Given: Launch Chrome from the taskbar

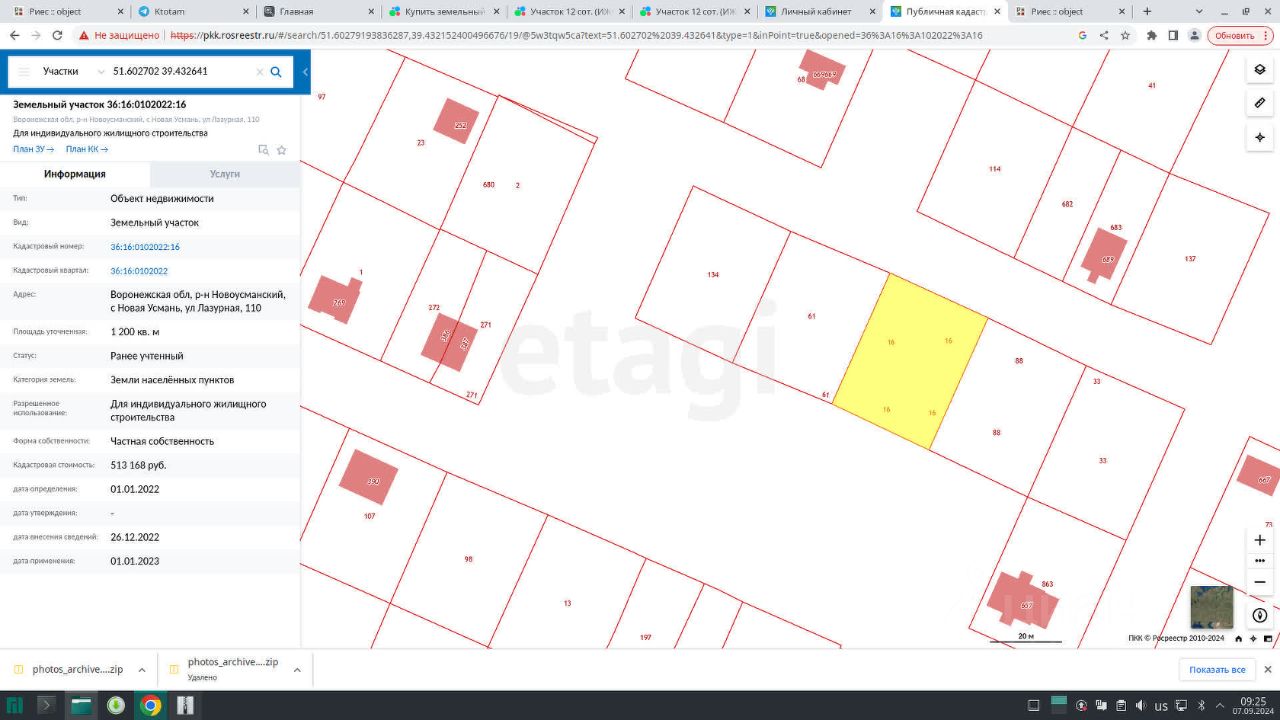Looking at the screenshot, I should click(x=151, y=705).
